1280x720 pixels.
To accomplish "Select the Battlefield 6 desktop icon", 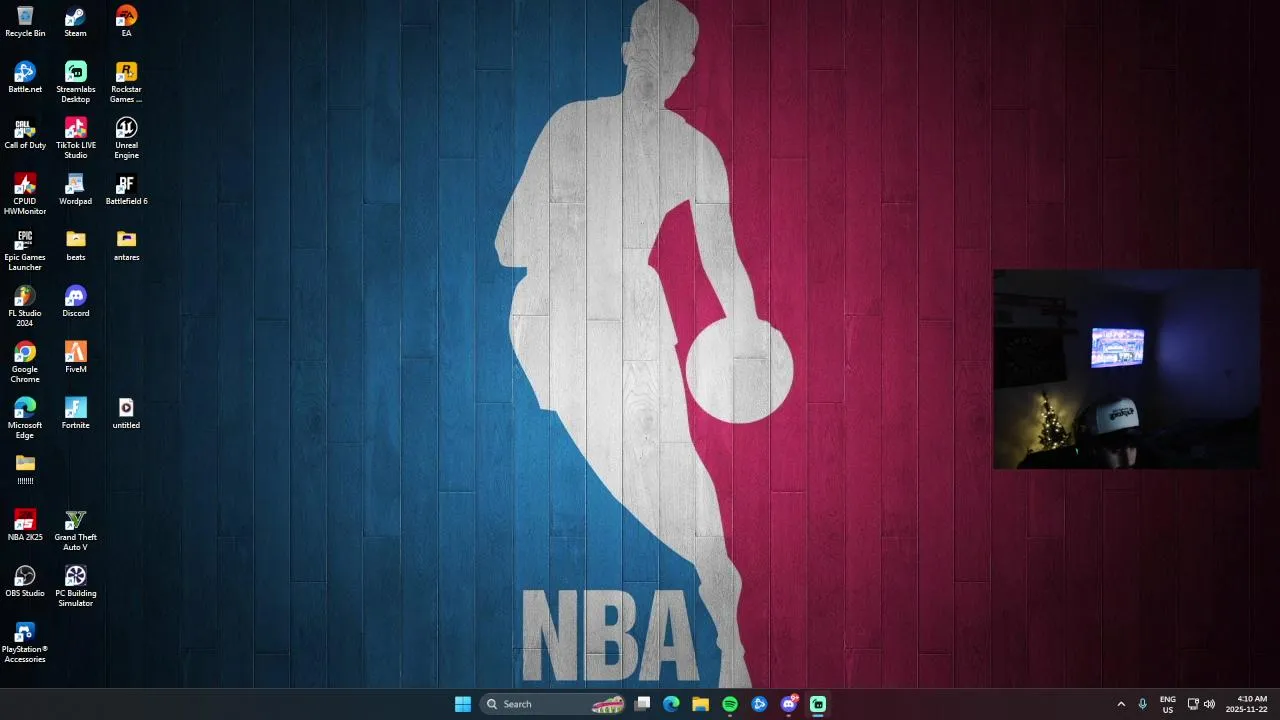I will 126,189.
